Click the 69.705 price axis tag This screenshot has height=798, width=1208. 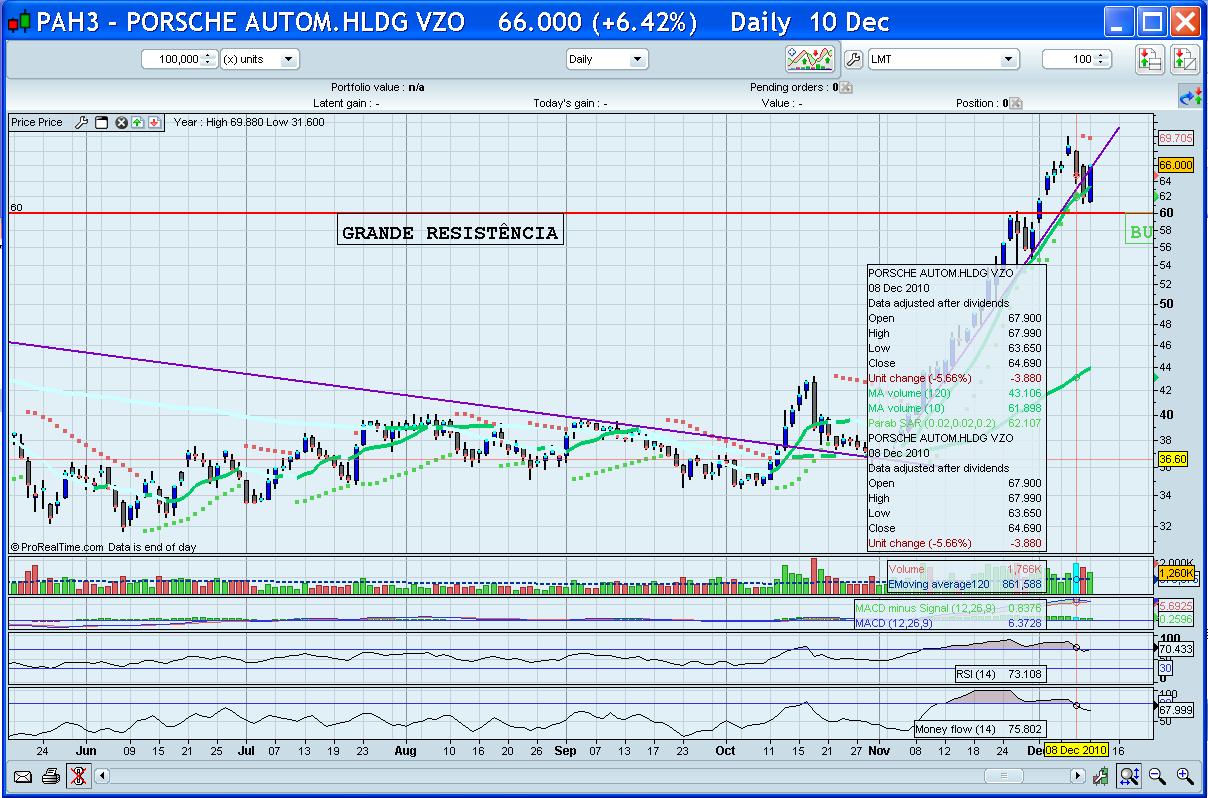1176,138
